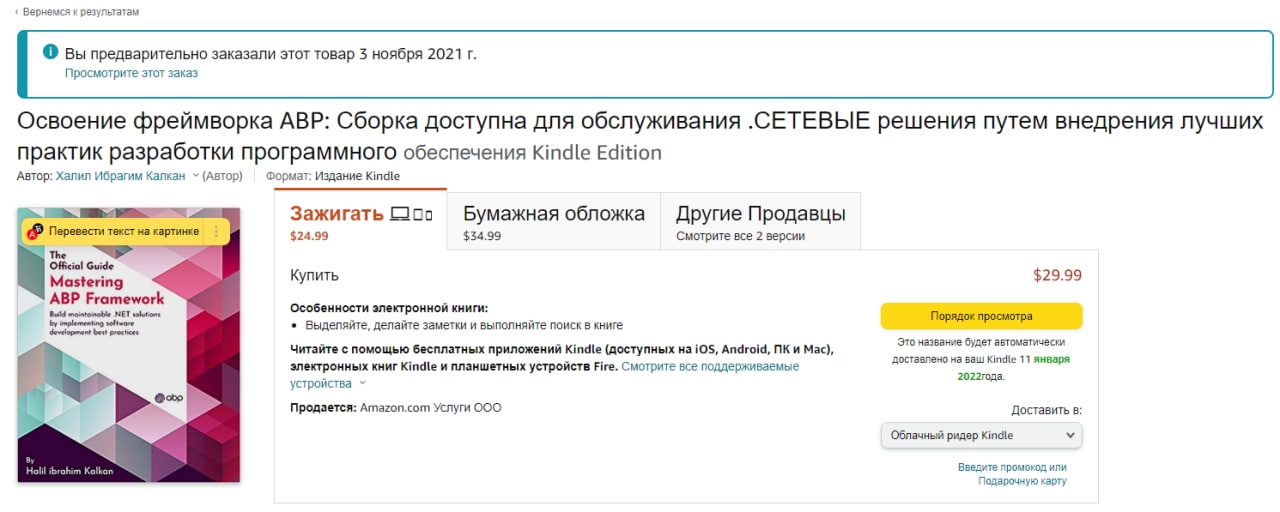Click the Mastering ABP Framework cover thumbnail

coord(129,360)
